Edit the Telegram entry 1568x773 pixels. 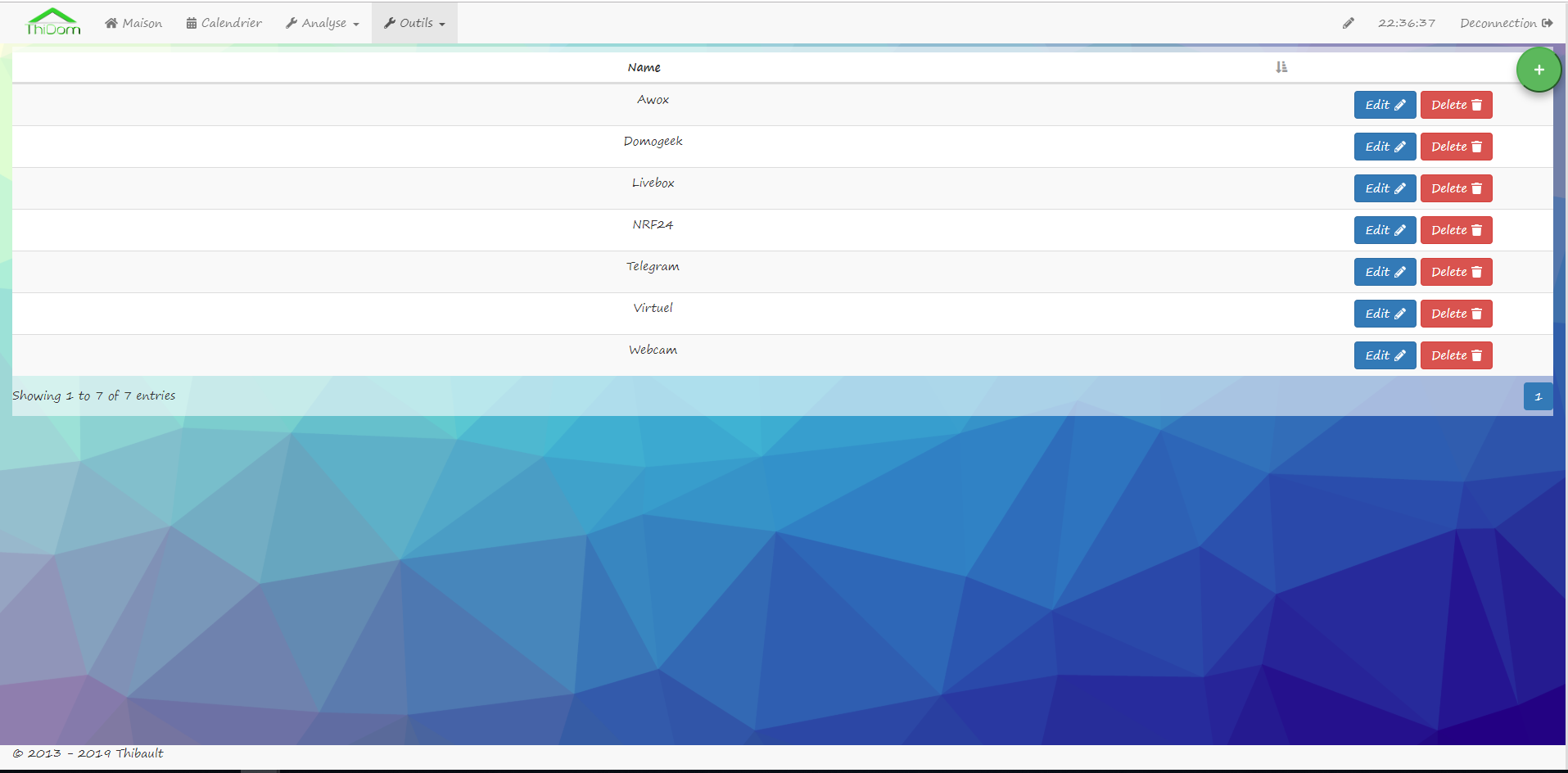click(x=1385, y=272)
